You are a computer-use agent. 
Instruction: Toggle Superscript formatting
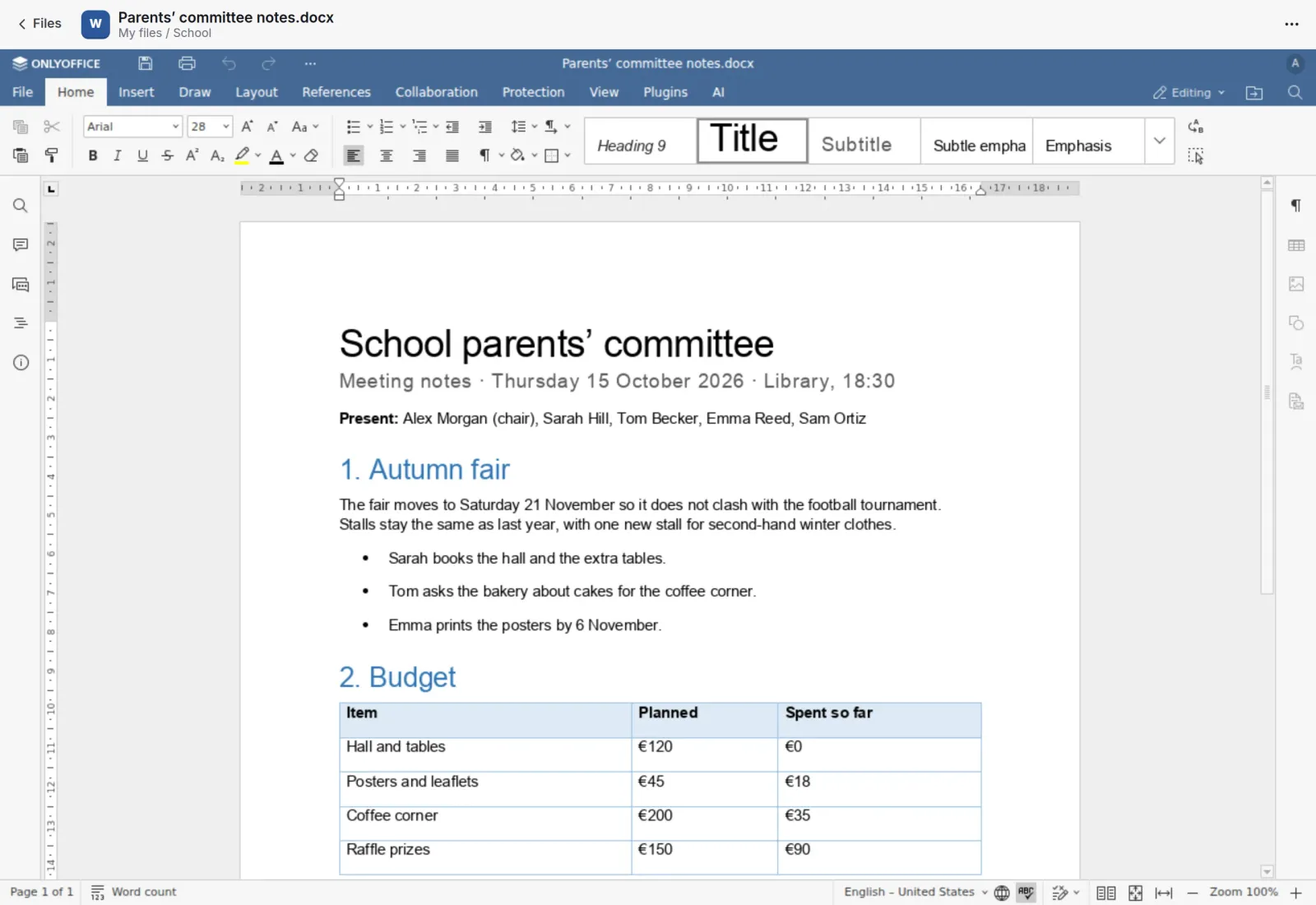(x=192, y=155)
